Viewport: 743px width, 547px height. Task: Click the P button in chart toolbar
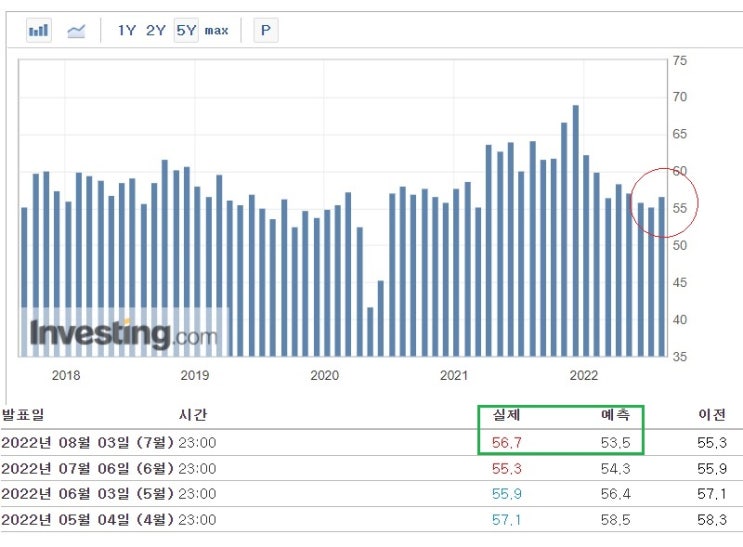[x=266, y=30]
